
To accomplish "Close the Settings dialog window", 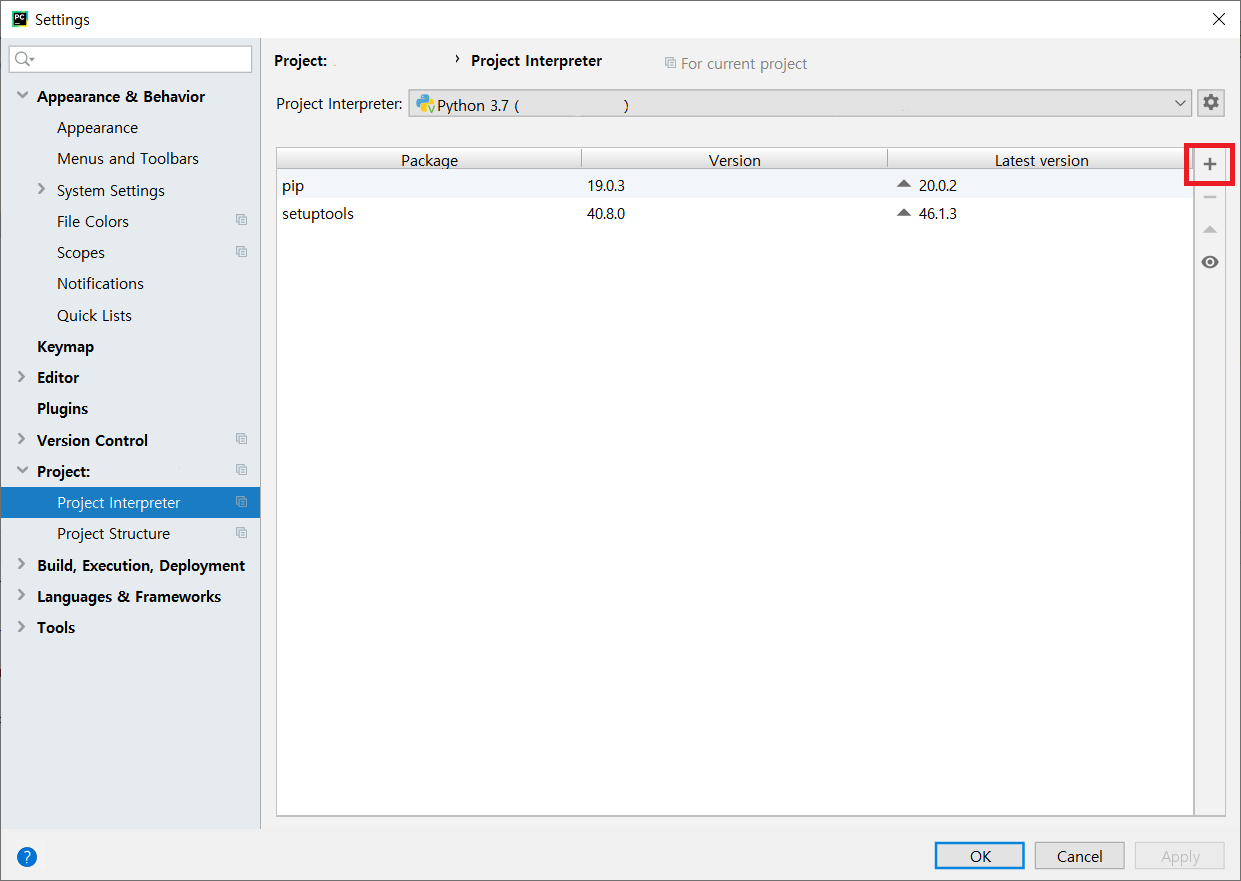I will [x=1218, y=19].
